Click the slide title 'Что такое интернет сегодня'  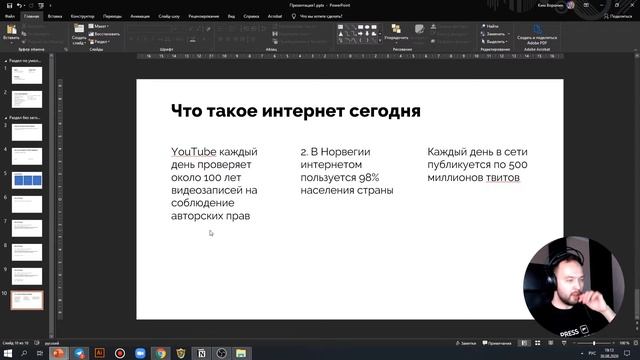[296, 111]
